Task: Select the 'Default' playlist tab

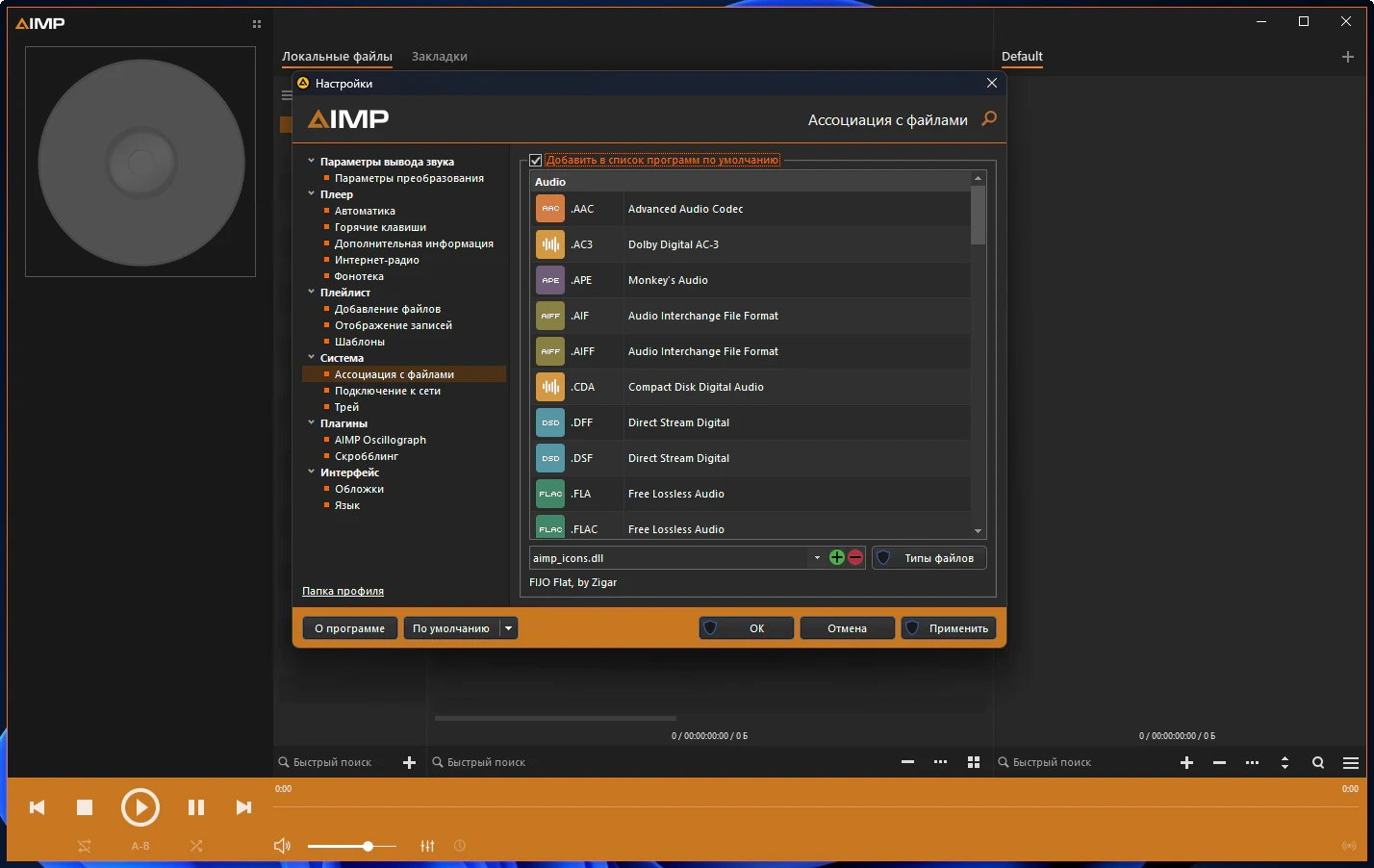Action: [x=1022, y=57]
